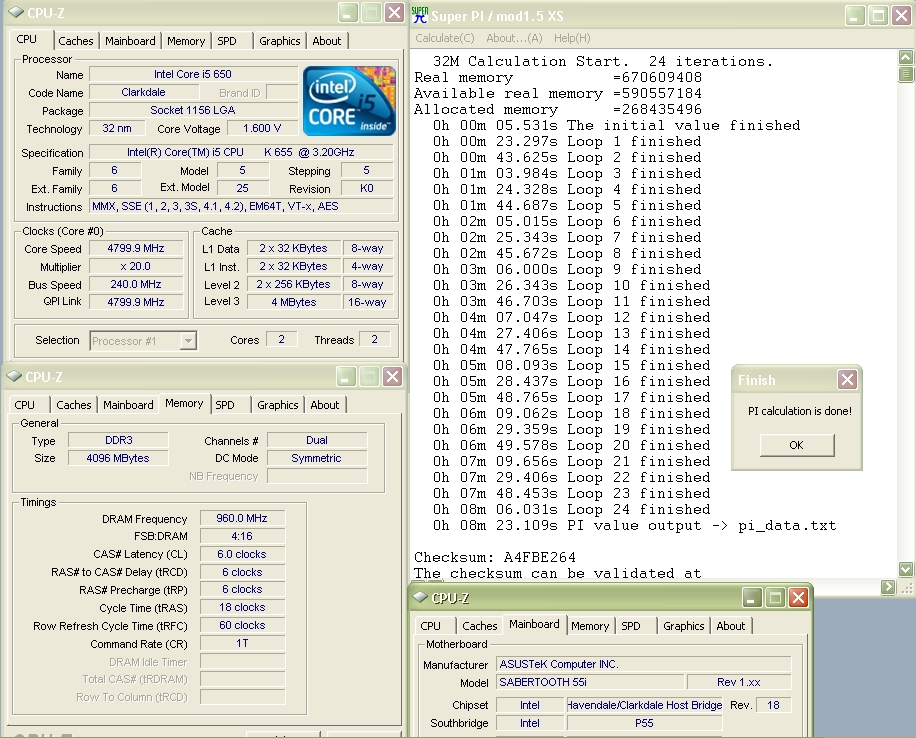Click the Manufacturer value "ASUSTeK Computer INC."

pyautogui.click(x=644, y=664)
